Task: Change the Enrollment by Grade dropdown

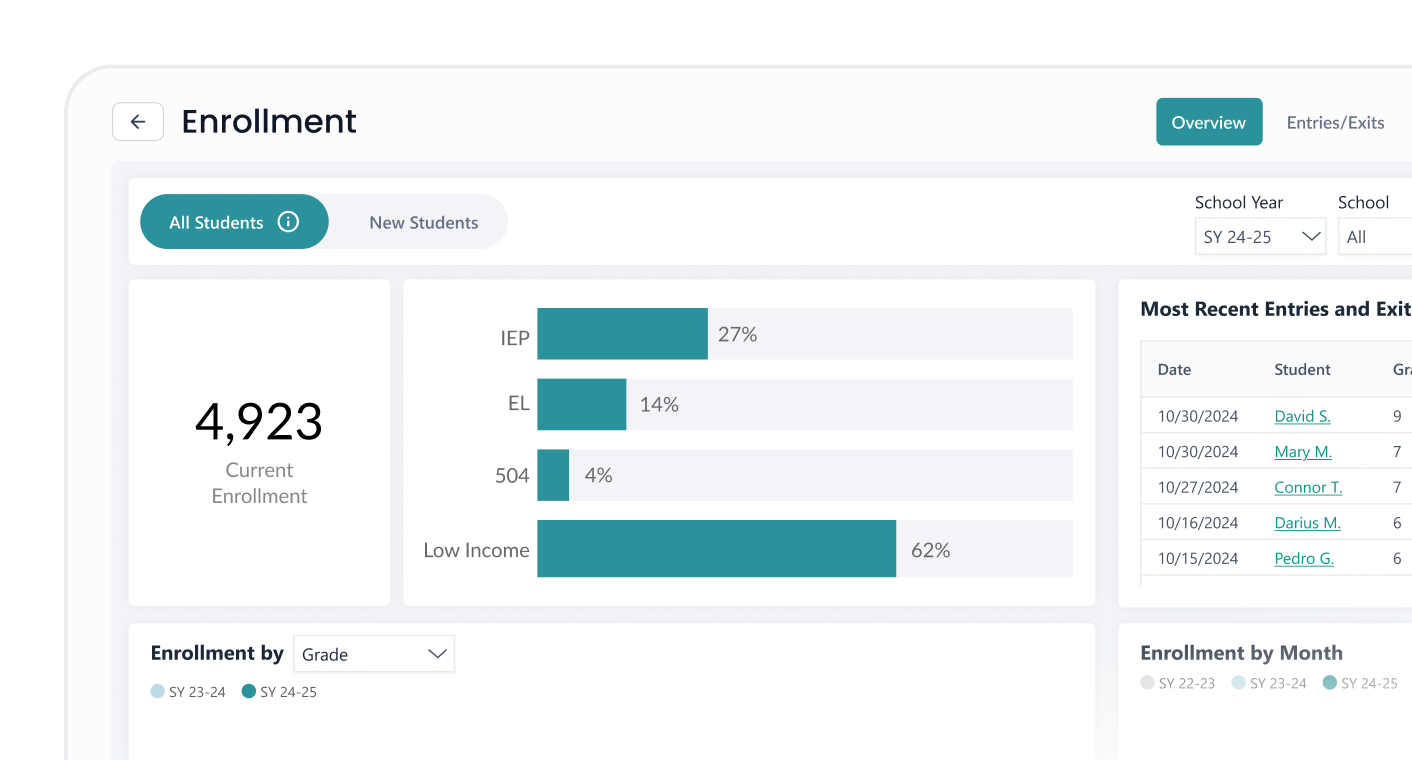Action: (x=374, y=653)
